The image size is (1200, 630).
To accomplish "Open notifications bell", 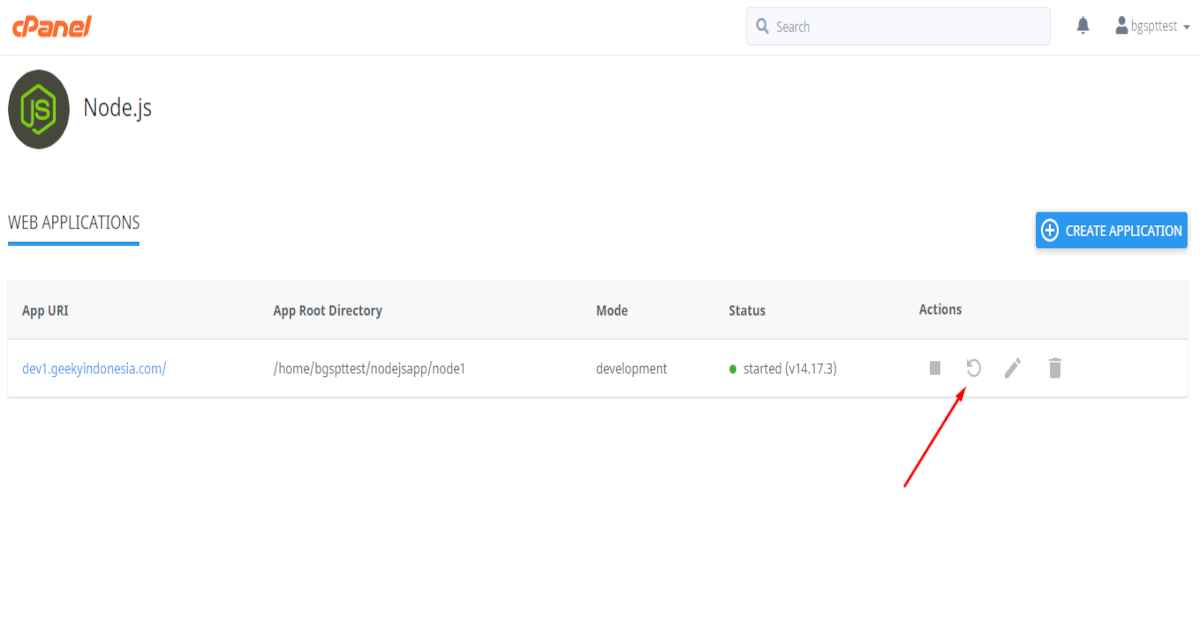I will click(x=1083, y=26).
